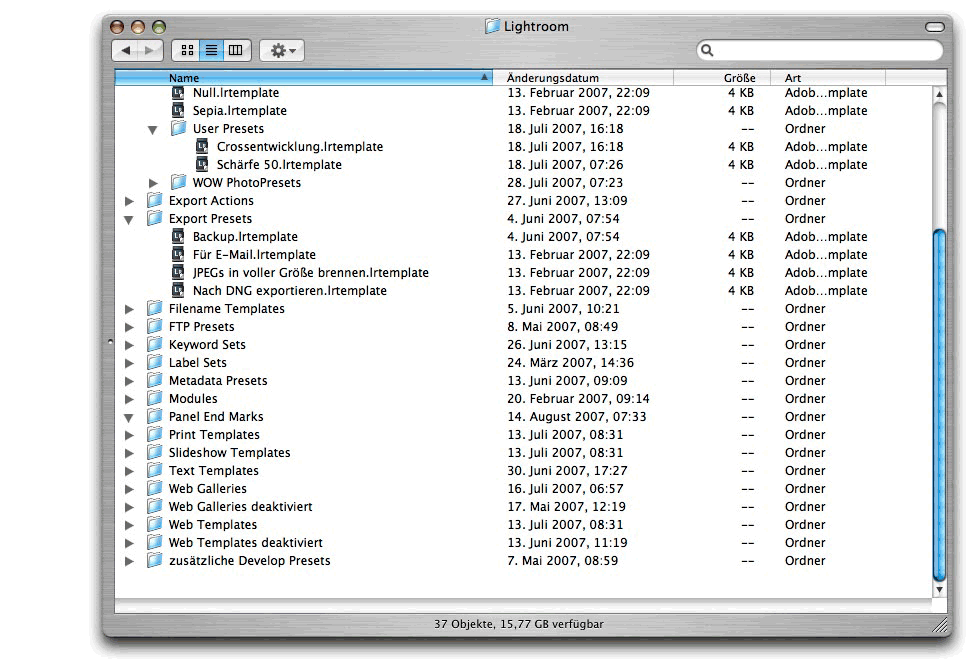
Task: Select Nach DNG exportieren.lrtemplate icon
Action: point(178,290)
